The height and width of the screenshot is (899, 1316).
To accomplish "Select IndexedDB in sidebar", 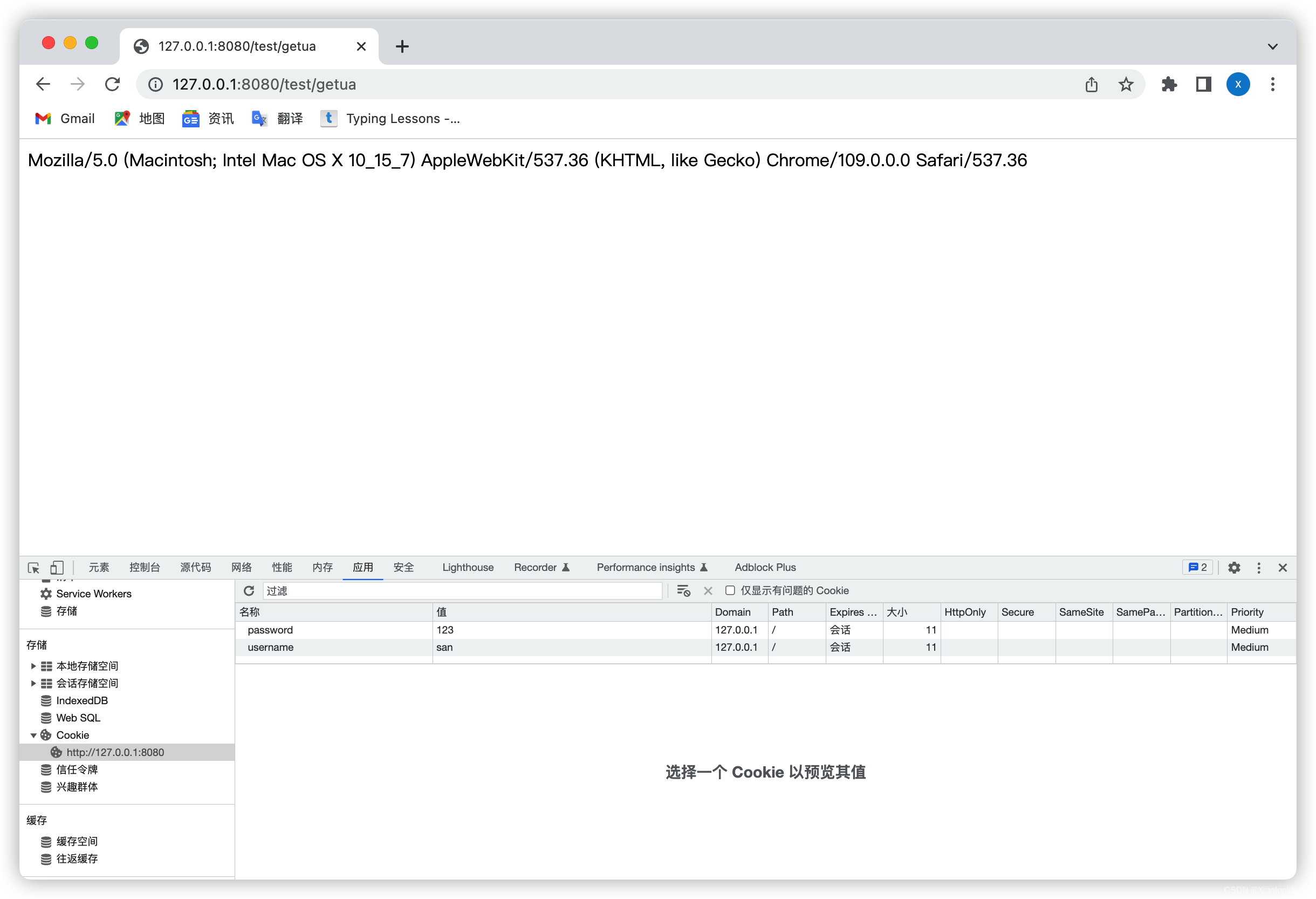I will pyautogui.click(x=81, y=701).
